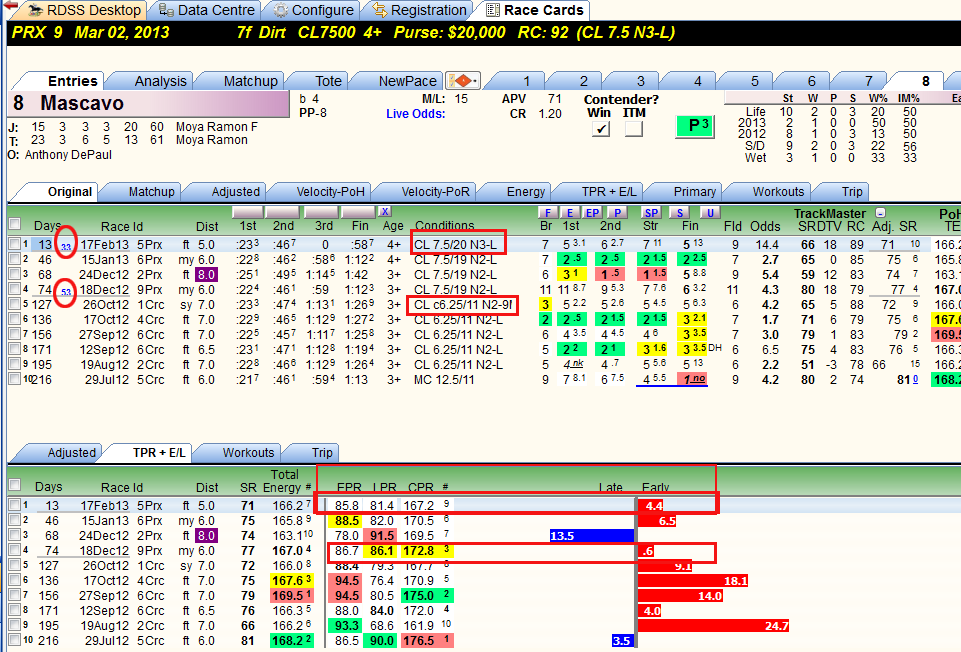
Task: Collapse the TrackMaster column group
Action: click(880, 213)
